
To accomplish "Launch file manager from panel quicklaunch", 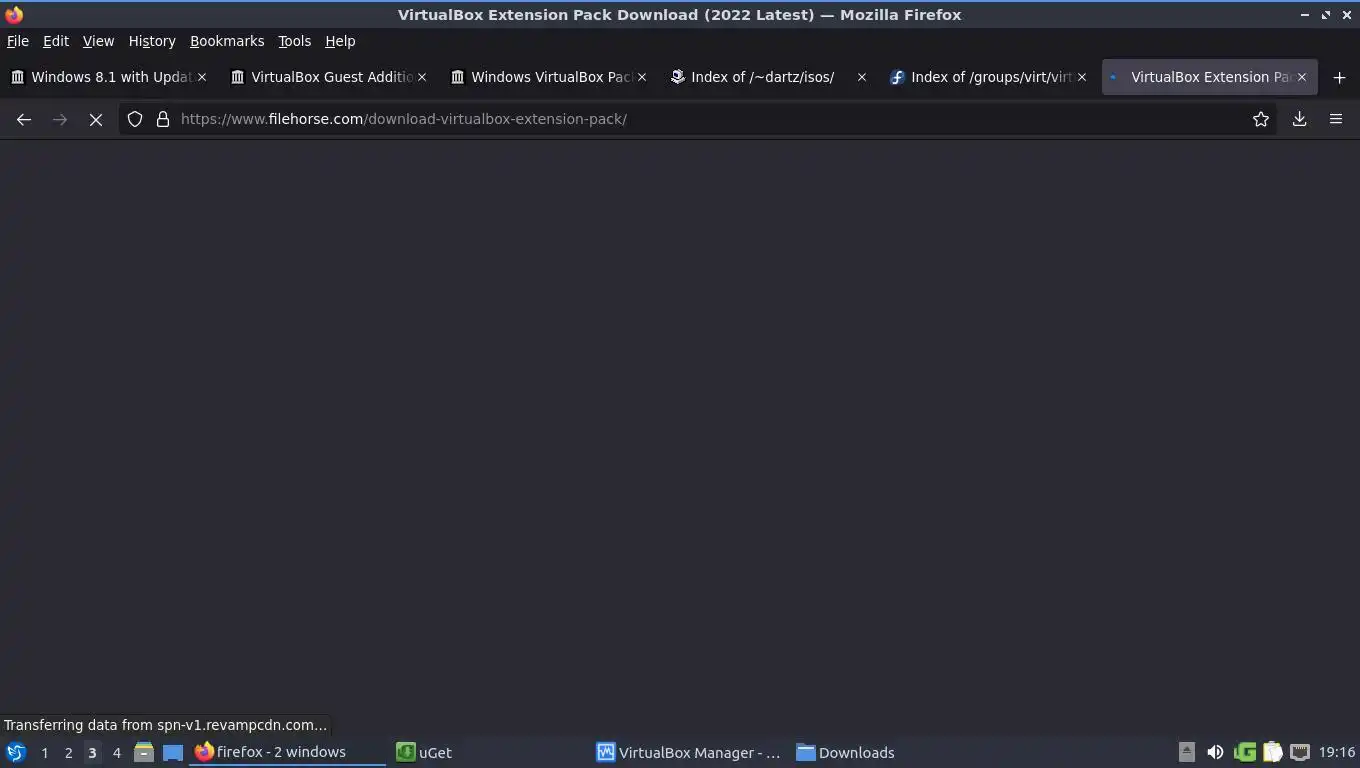I will click(144, 752).
